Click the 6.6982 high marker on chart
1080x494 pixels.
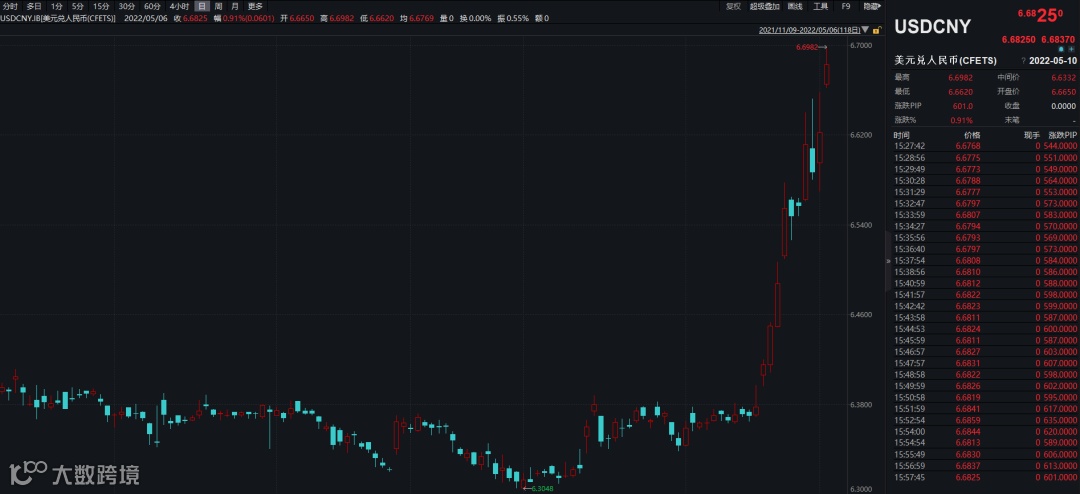(x=807, y=48)
